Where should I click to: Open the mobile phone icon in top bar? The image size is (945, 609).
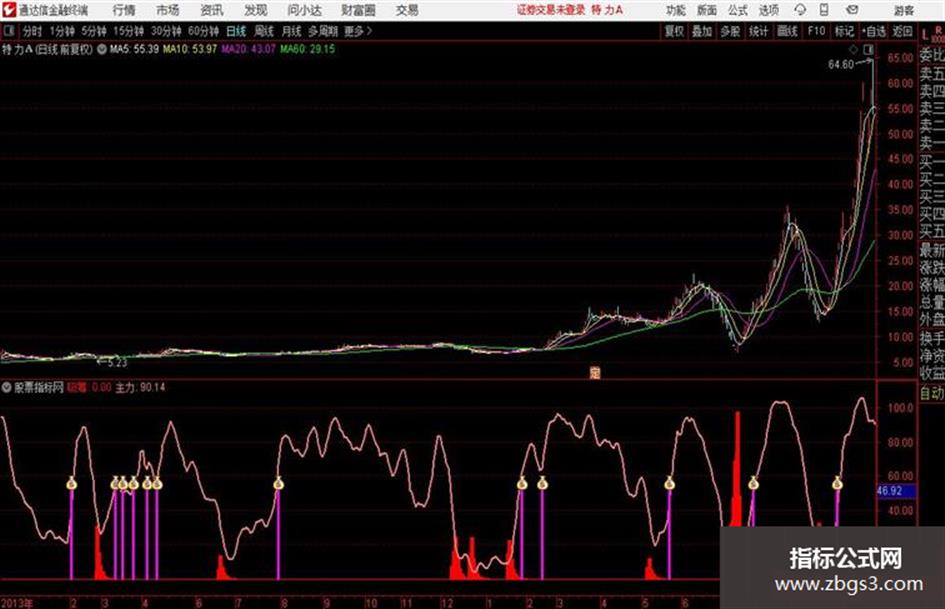point(824,10)
